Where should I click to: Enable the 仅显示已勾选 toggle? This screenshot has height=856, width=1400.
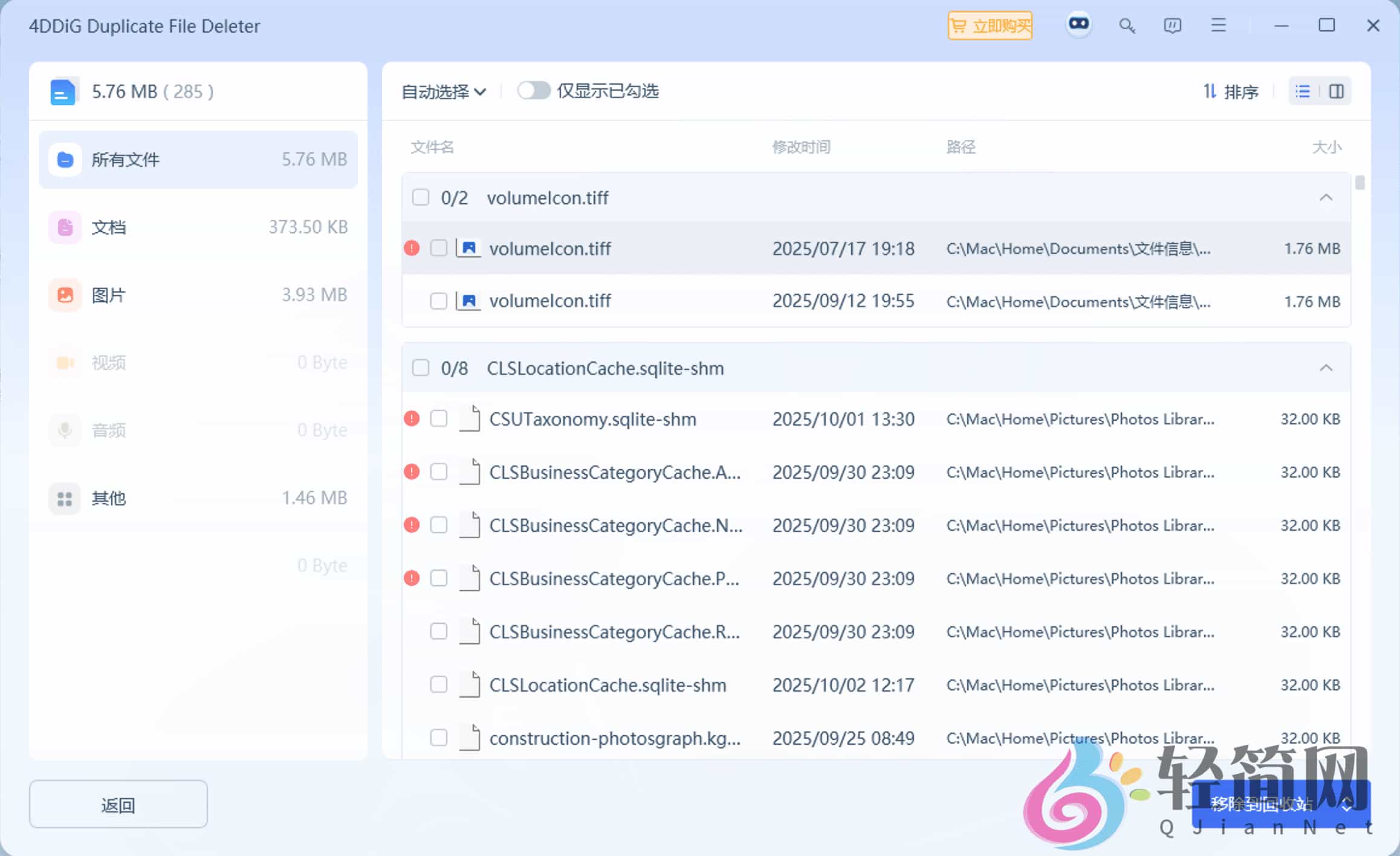534,90
